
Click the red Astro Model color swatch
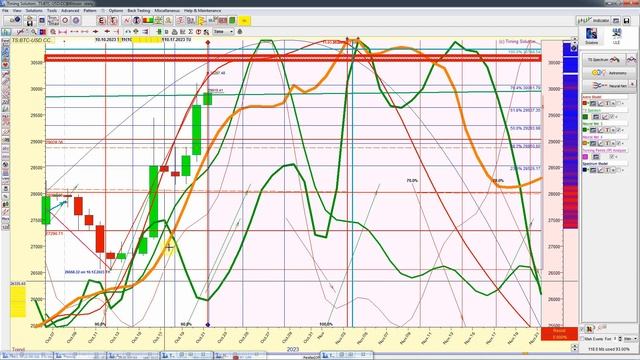(584, 103)
